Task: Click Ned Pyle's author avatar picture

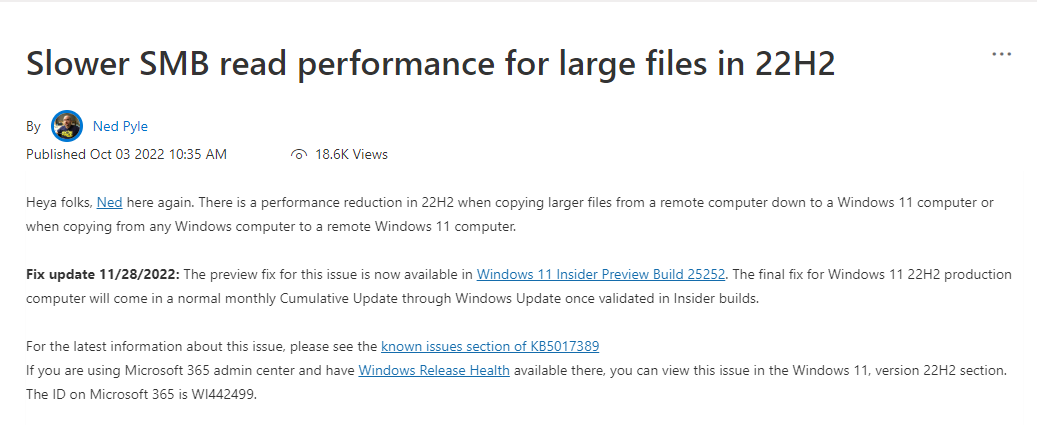Action: [x=67, y=126]
